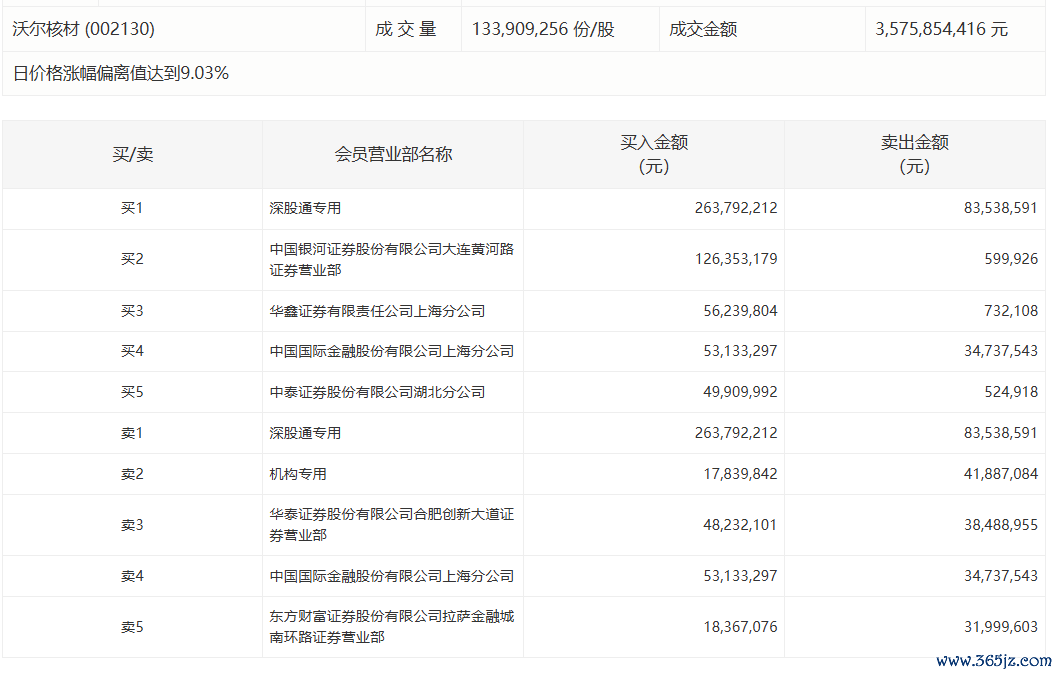The width and height of the screenshot is (1059, 676).
Task: Click the stock name 沃尔核材 (002130)
Action: click(x=83, y=29)
